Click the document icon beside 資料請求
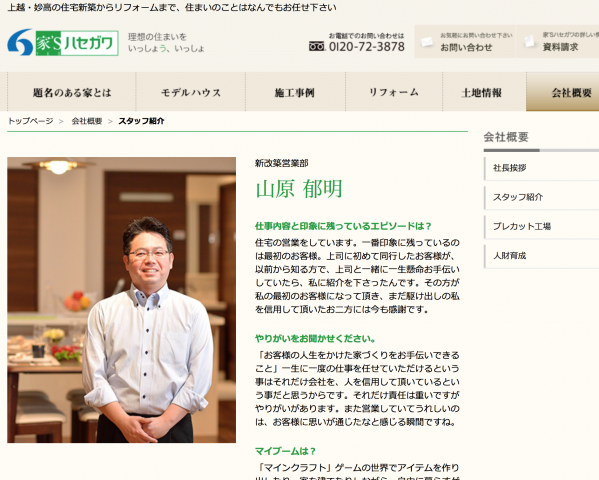 pyautogui.click(x=529, y=41)
